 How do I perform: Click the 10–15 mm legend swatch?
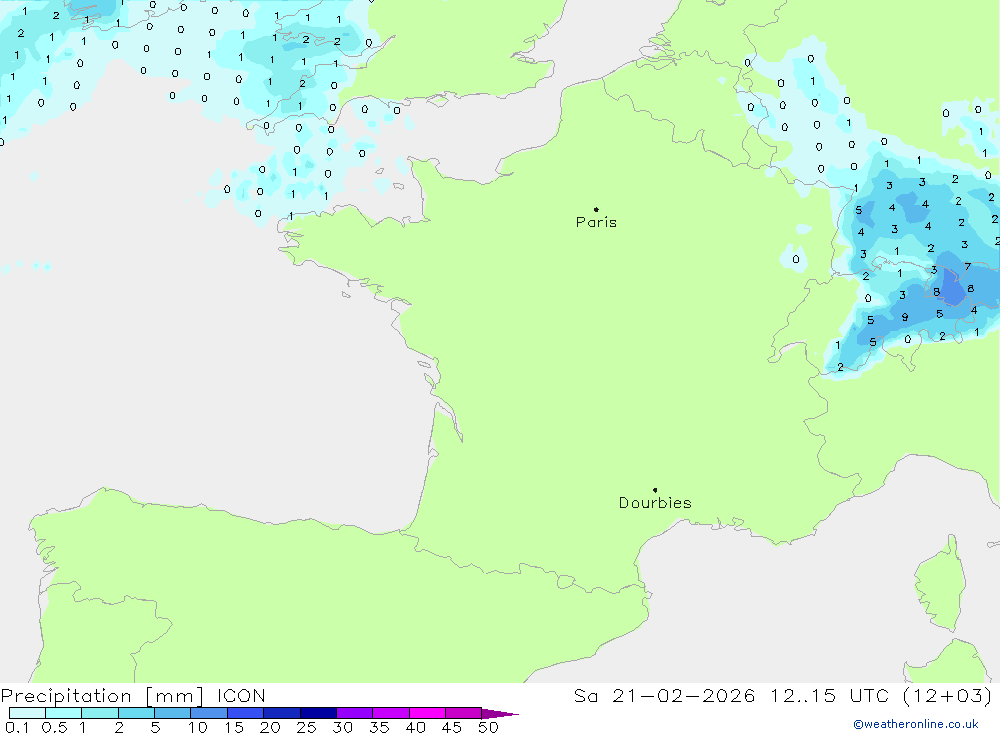point(209,713)
